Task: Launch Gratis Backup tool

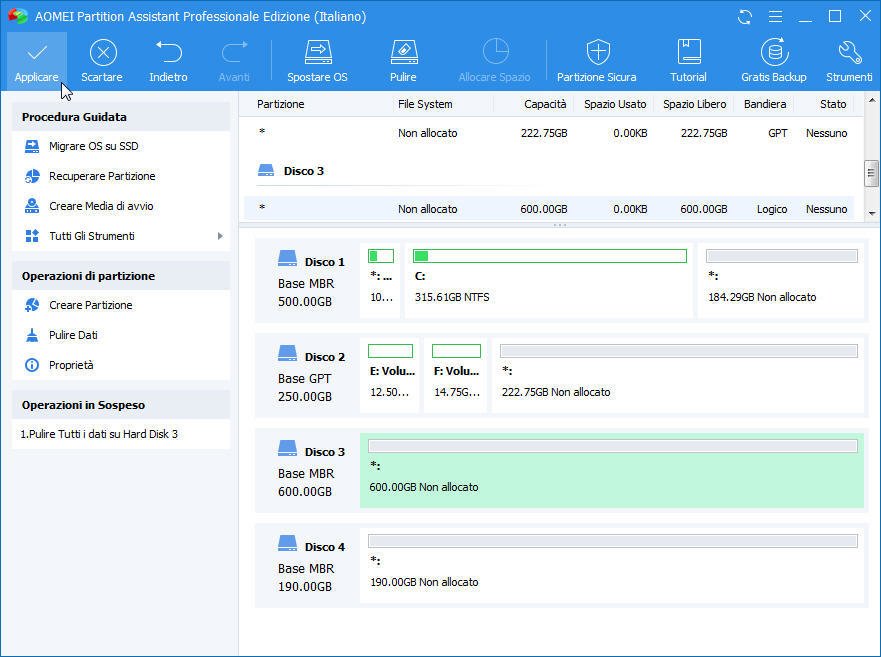Action: [x=774, y=53]
